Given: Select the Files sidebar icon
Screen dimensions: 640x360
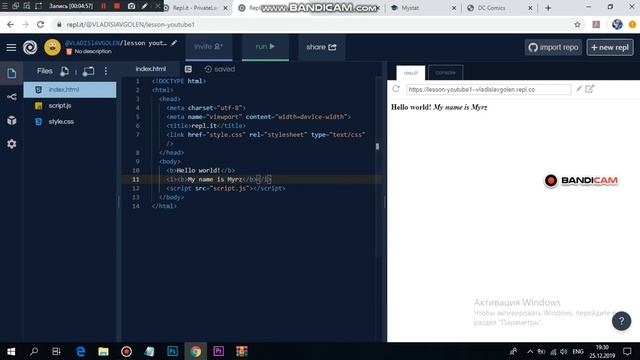Looking at the screenshot, I should [x=11, y=73].
